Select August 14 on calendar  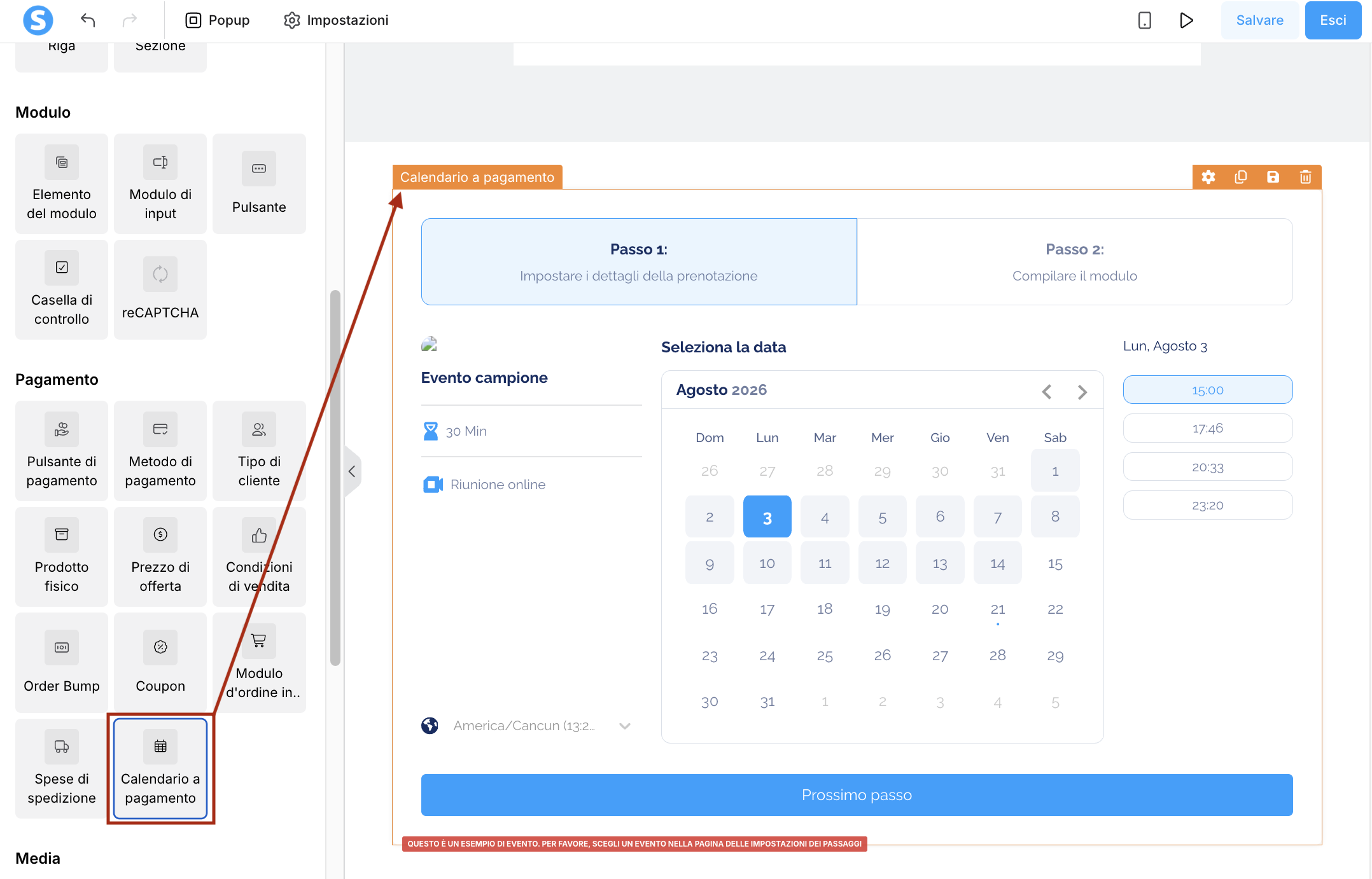tap(998, 563)
